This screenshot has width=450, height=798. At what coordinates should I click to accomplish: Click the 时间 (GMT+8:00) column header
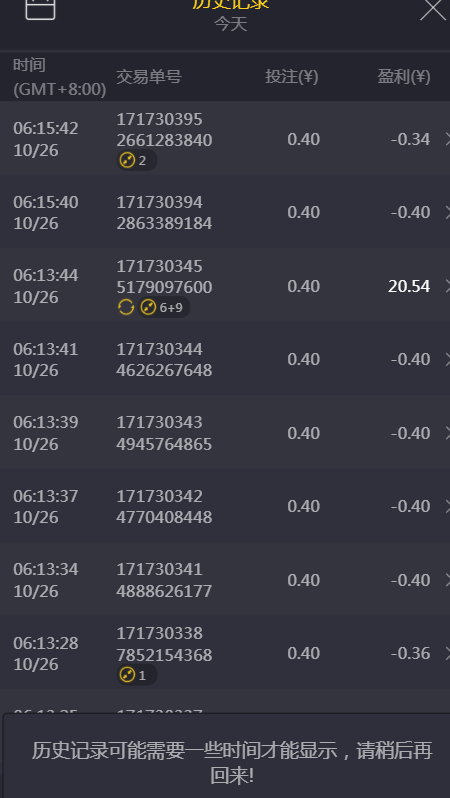point(60,77)
